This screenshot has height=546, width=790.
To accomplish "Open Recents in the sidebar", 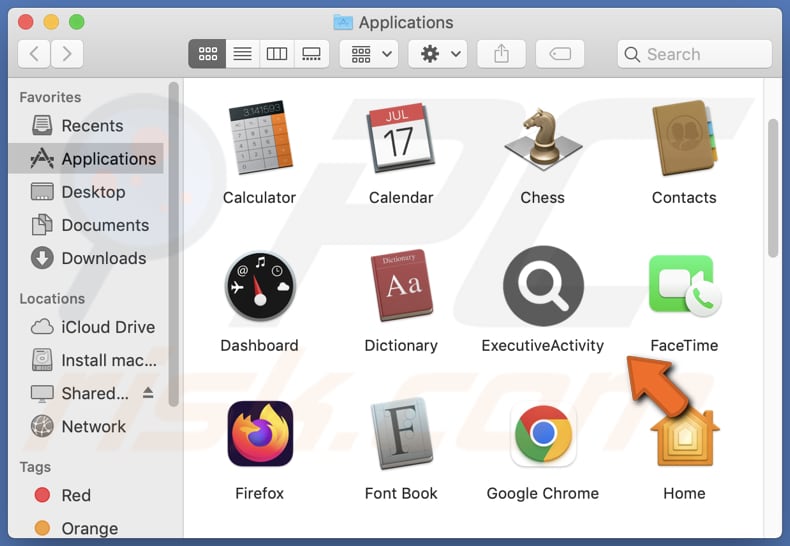I will [x=86, y=125].
